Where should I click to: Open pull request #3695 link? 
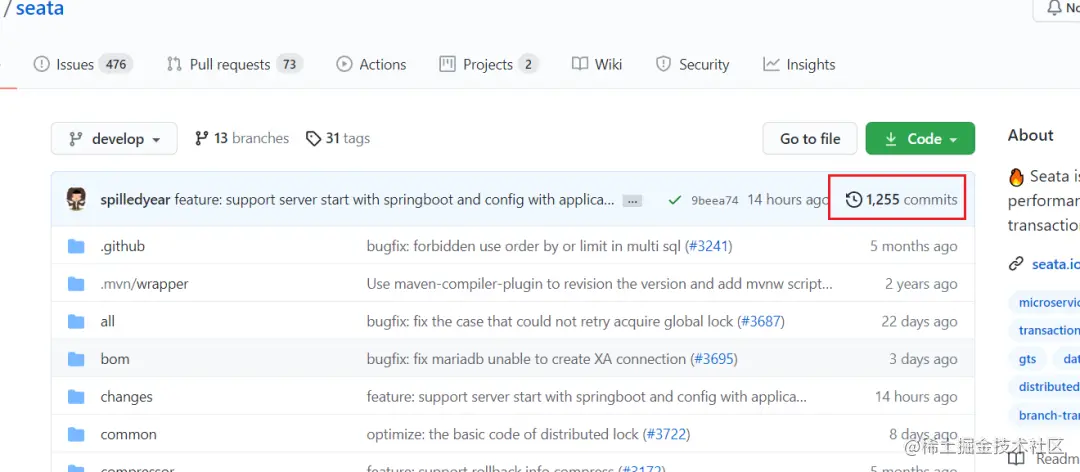713,359
